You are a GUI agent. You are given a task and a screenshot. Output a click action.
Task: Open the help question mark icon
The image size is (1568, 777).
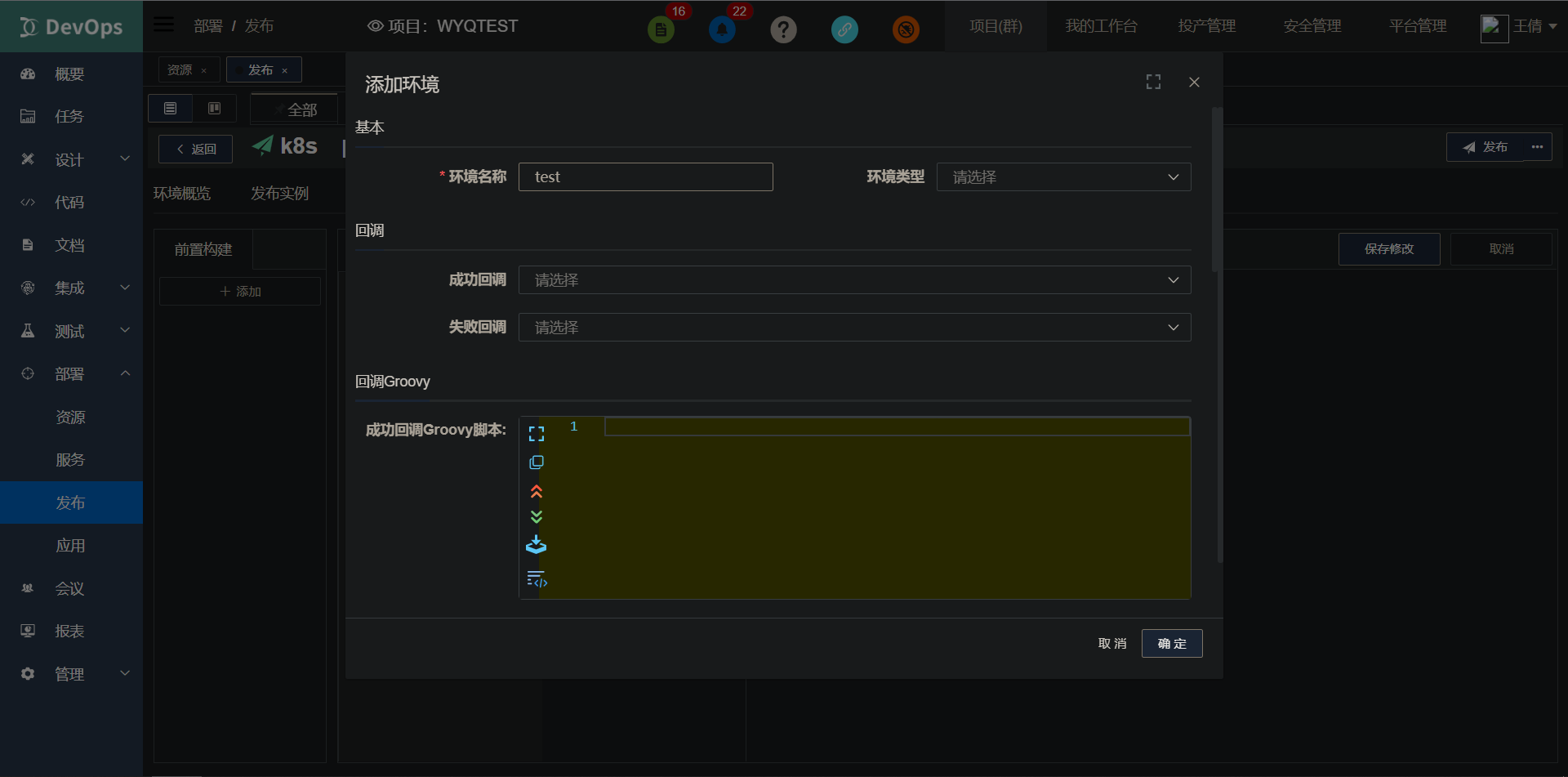[x=783, y=30]
